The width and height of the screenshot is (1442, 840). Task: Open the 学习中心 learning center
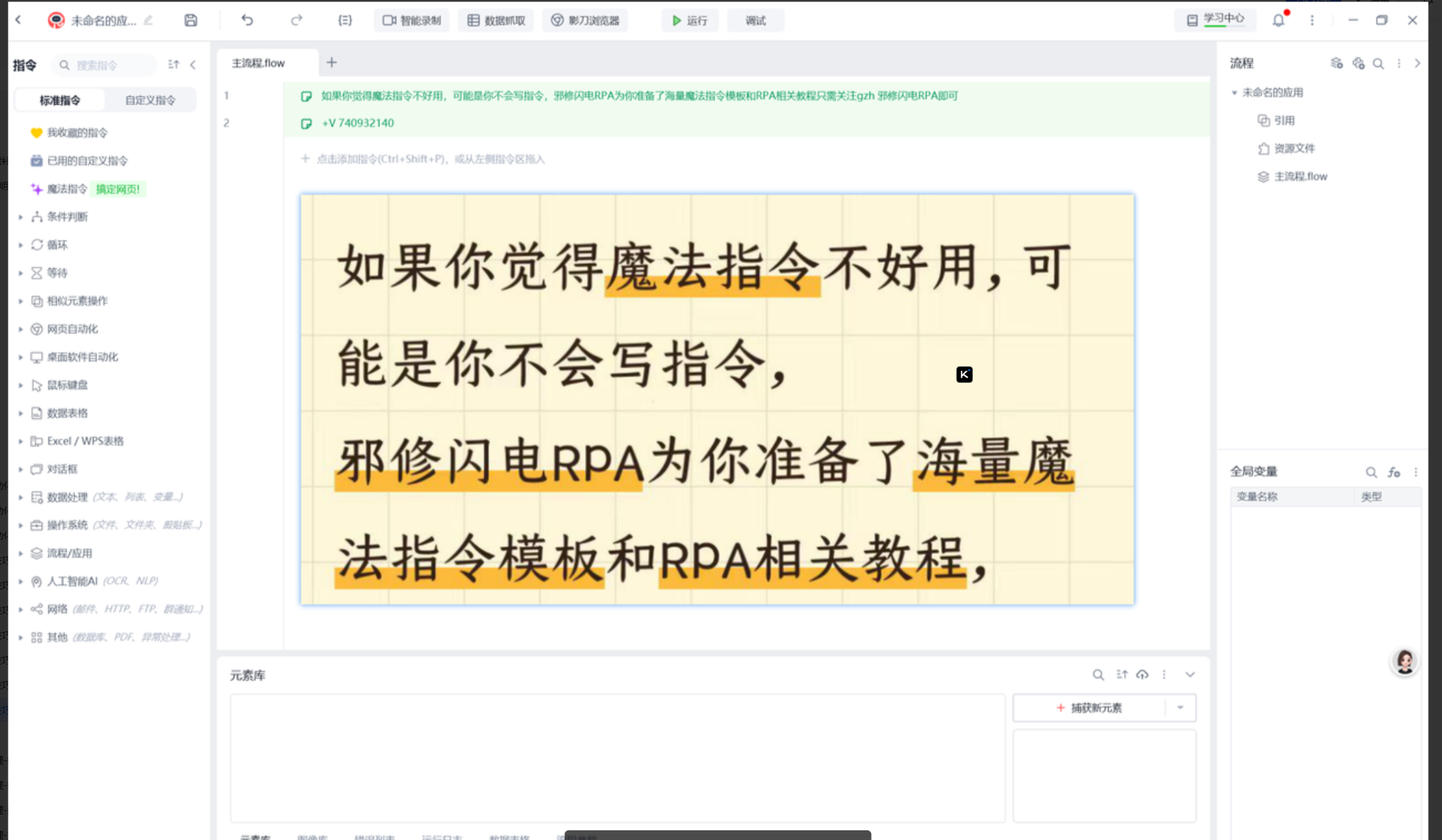point(1216,19)
